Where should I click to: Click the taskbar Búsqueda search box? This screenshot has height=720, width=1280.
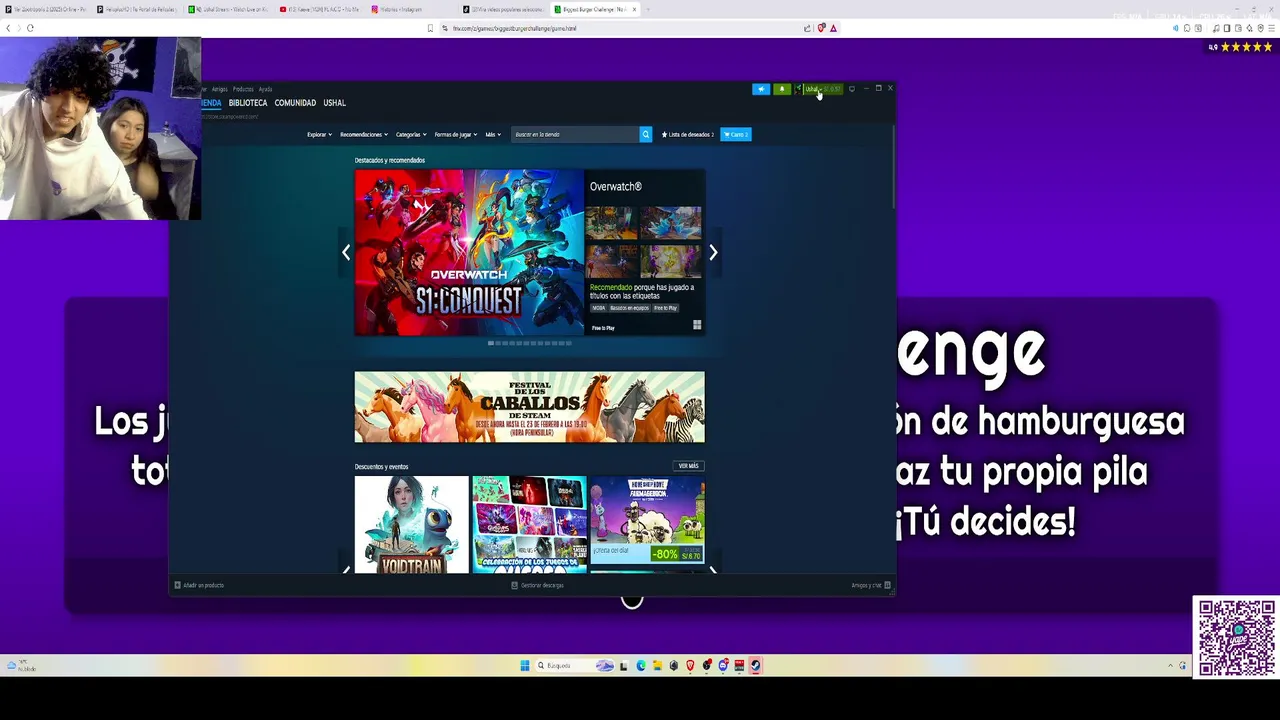[x=575, y=665]
